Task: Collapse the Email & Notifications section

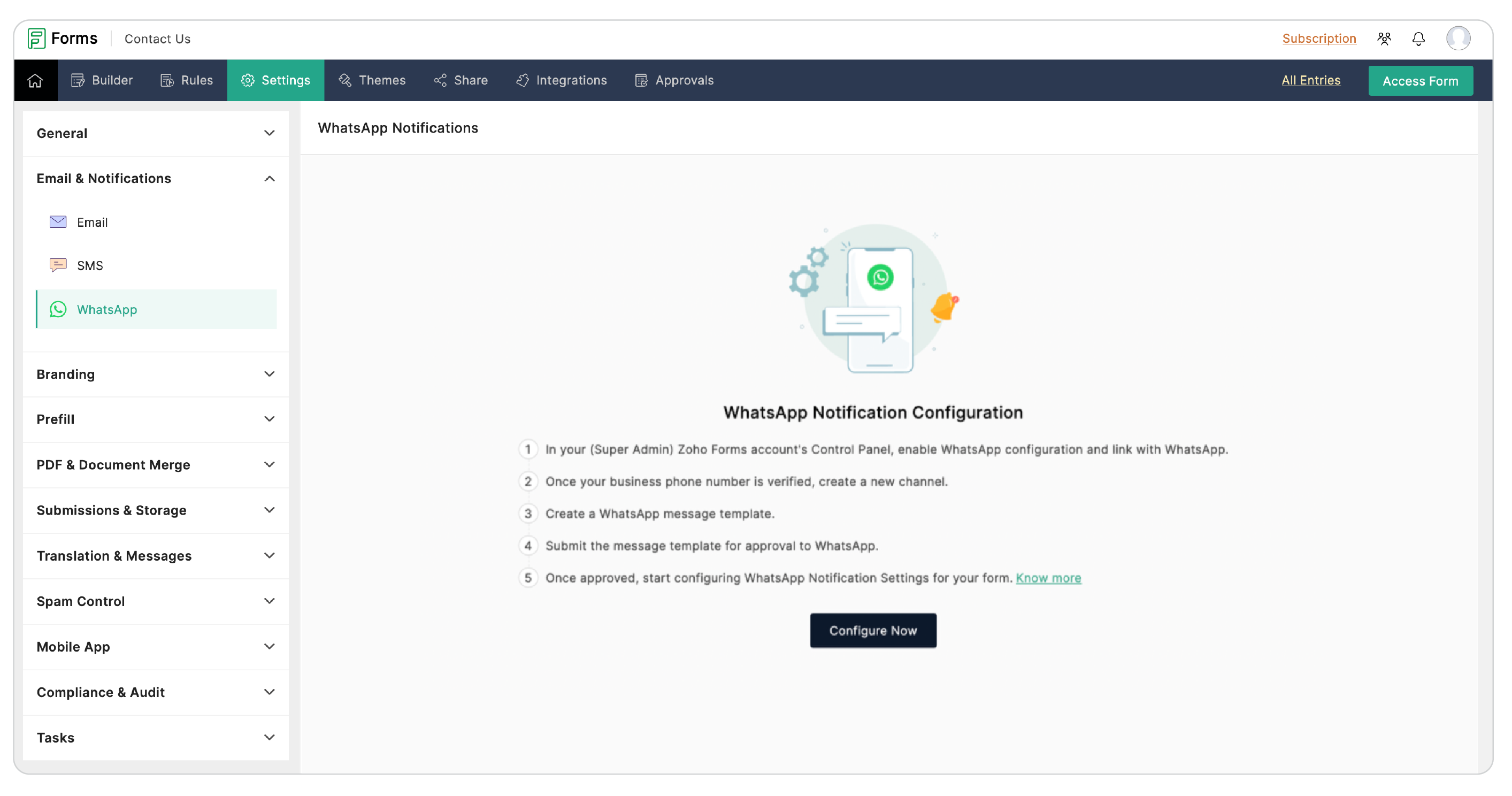Action: (x=156, y=179)
